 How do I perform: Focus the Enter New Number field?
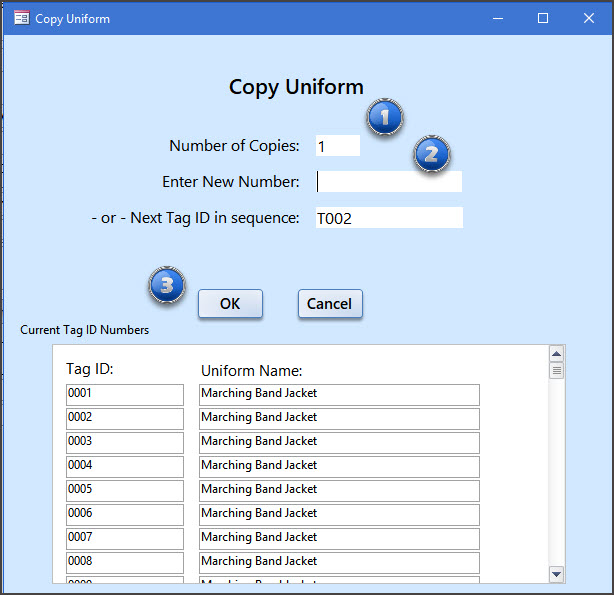pyautogui.click(x=388, y=182)
